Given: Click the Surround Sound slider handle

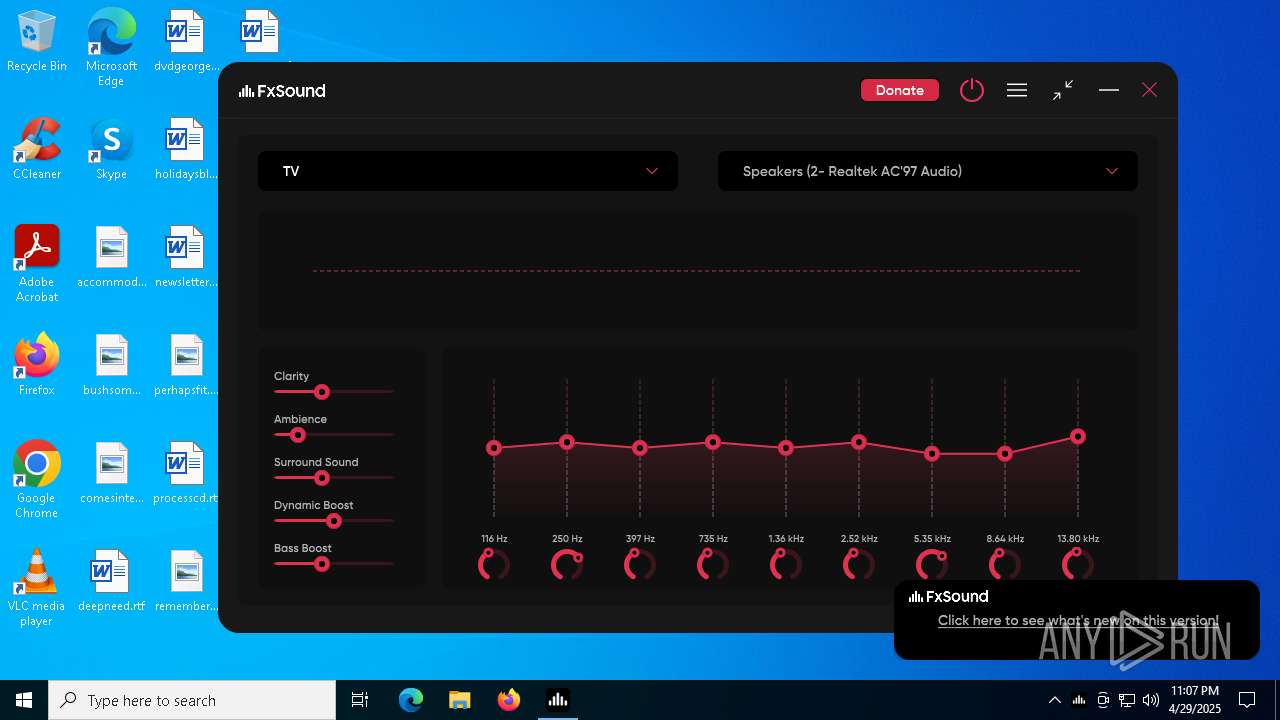Looking at the screenshot, I should pos(322,478).
